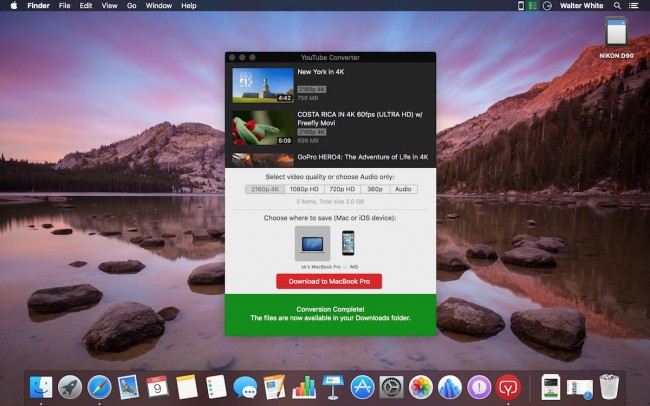Screen dimensions: 650x406
Task: Open blue crystal app icon in Dock
Action: click(x=450, y=387)
